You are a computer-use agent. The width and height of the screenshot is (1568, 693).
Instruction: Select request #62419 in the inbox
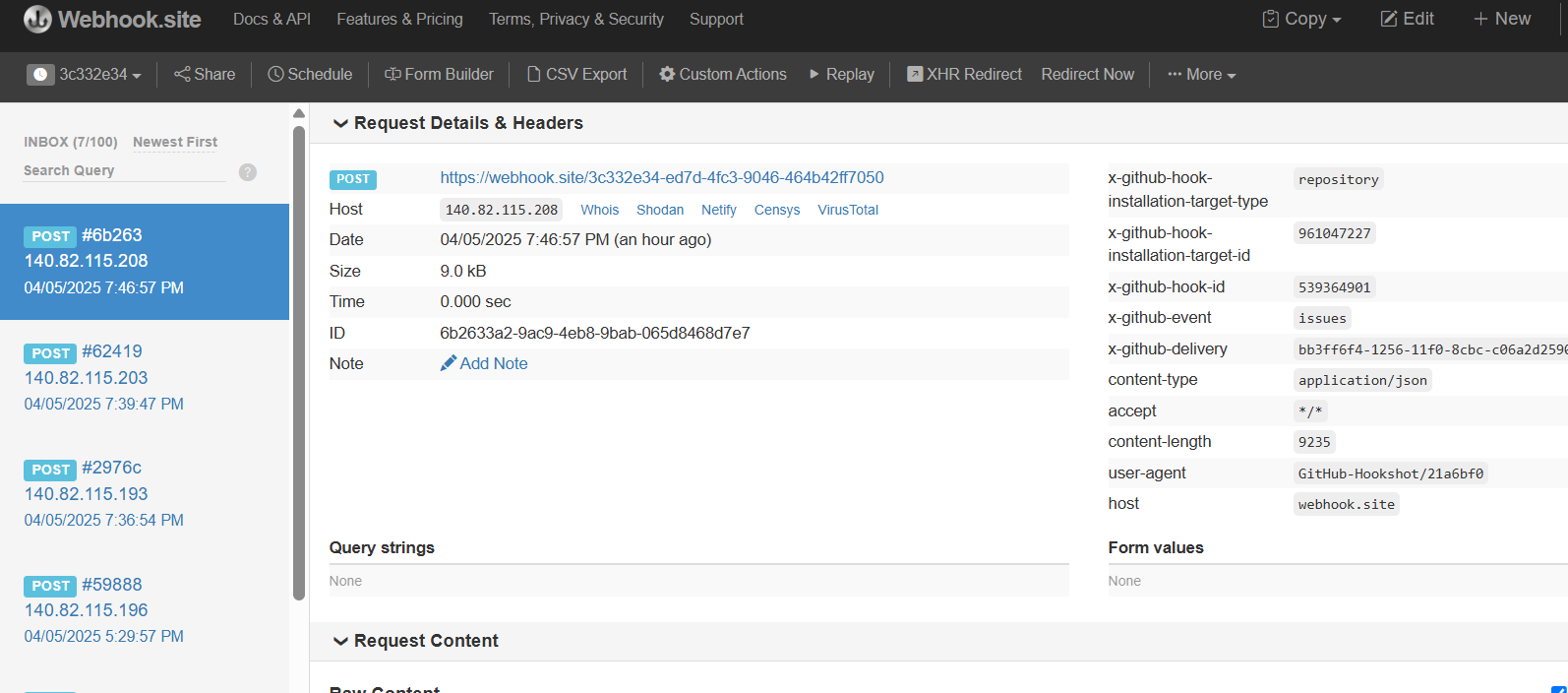coord(145,378)
